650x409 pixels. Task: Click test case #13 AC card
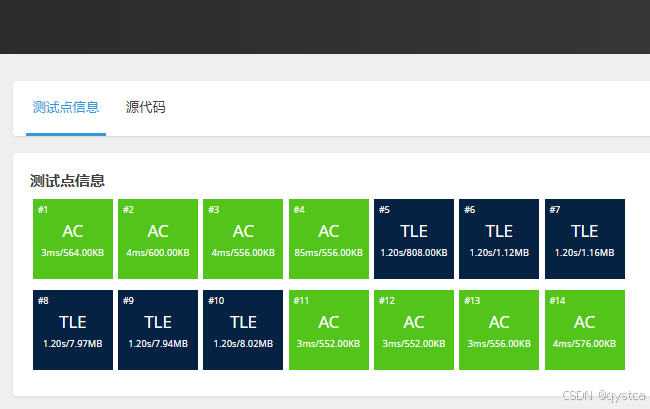click(499, 330)
